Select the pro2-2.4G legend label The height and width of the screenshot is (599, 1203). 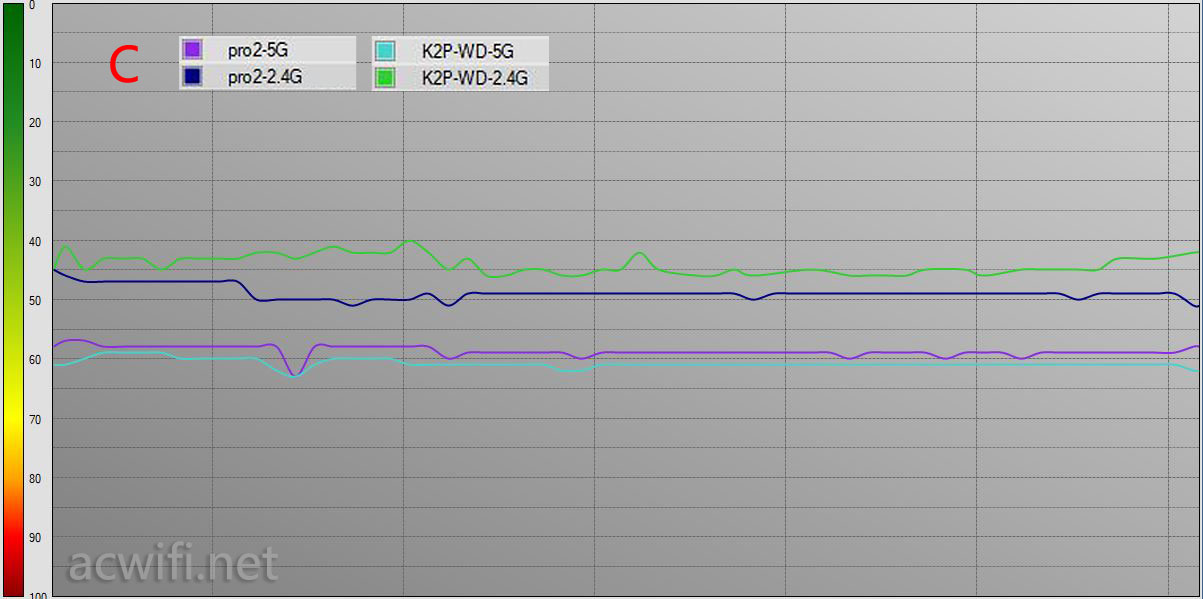265,77
